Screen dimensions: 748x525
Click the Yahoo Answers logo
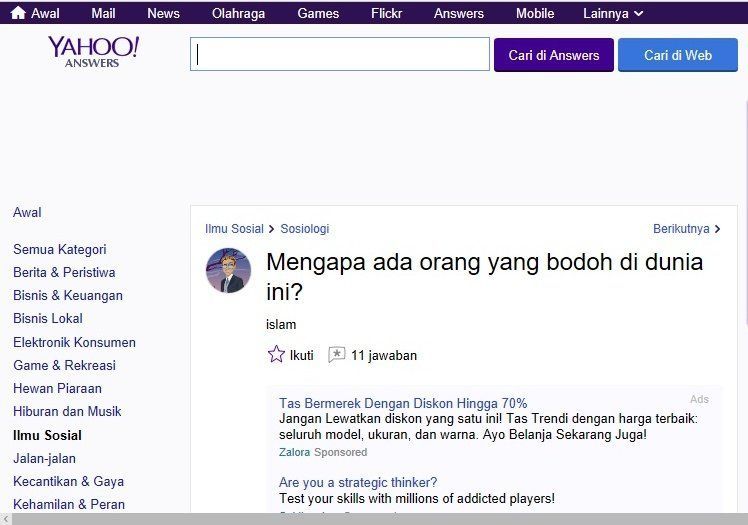point(94,51)
